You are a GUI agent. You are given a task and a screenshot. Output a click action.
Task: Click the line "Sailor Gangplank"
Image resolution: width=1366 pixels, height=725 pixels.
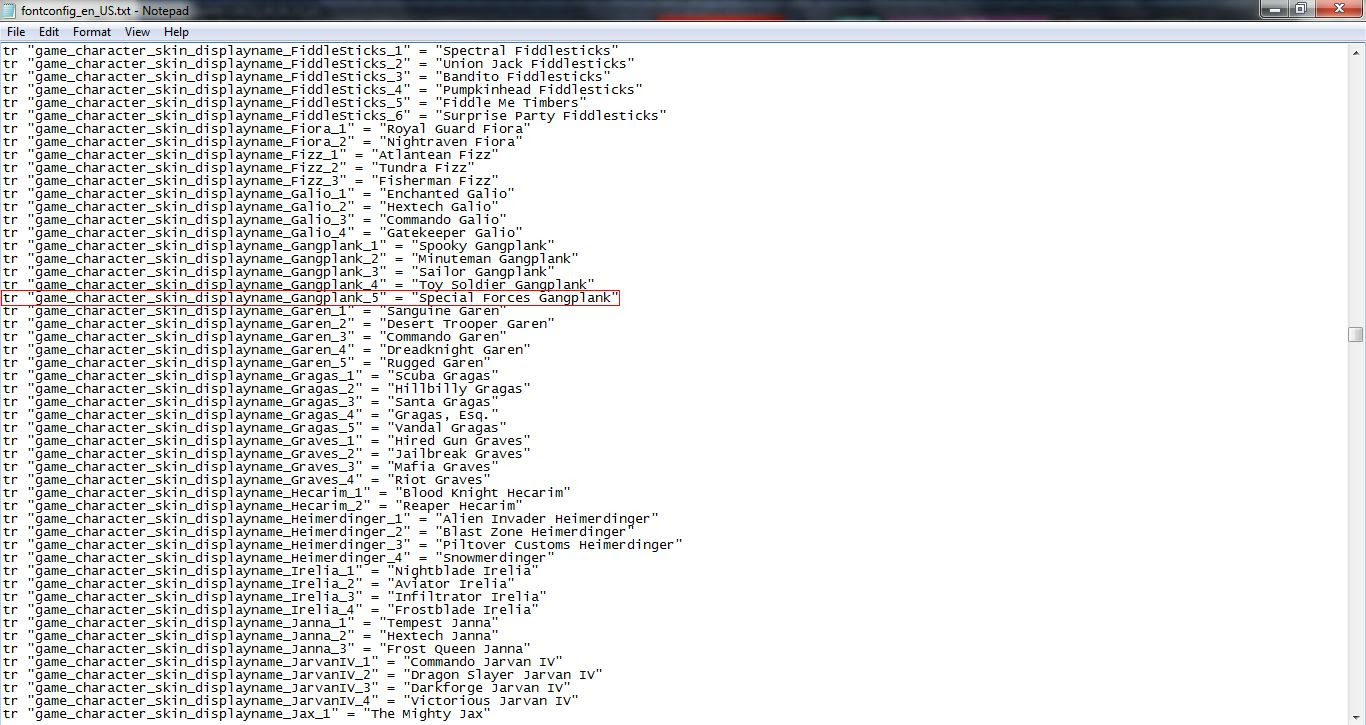click(279, 271)
